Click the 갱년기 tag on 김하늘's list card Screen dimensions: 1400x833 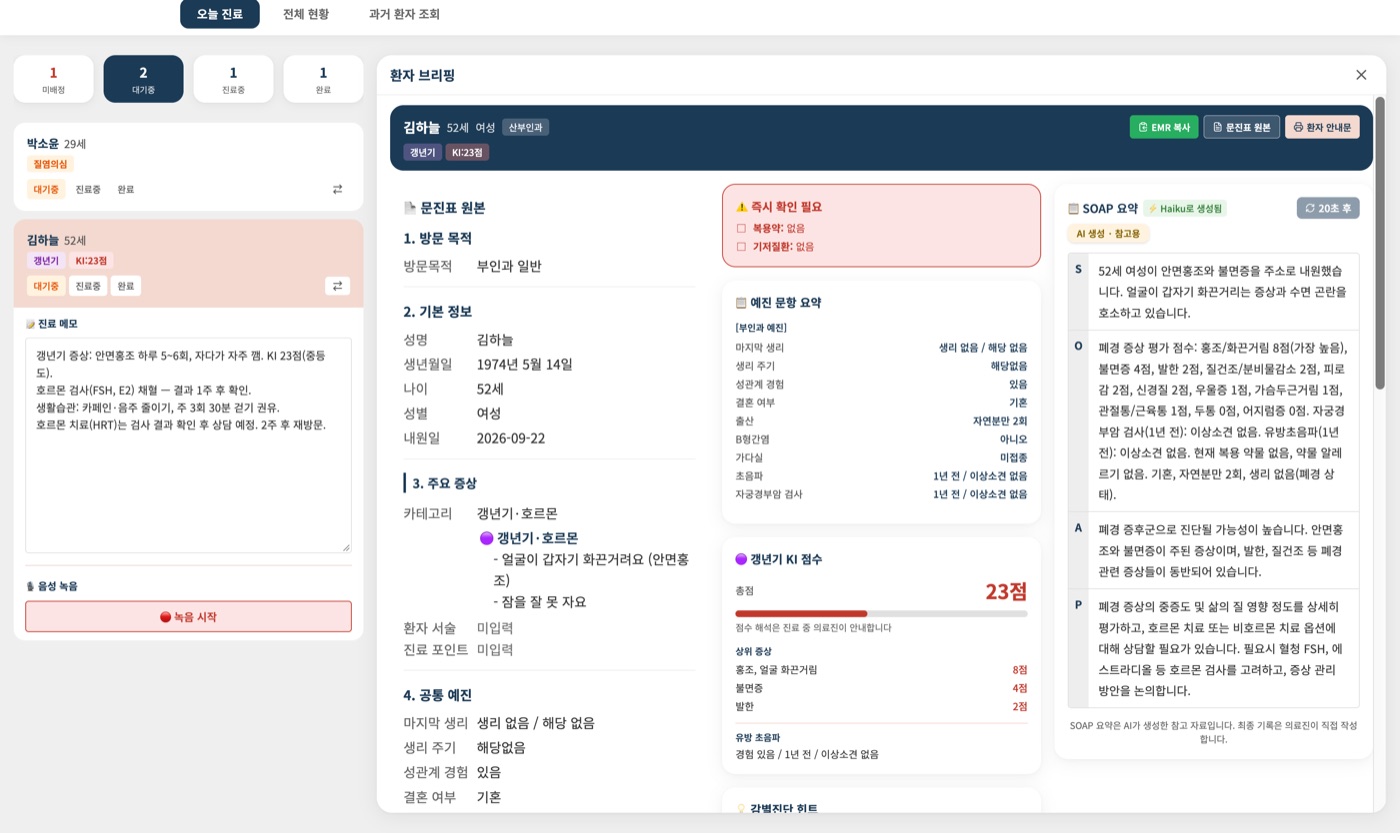46,261
